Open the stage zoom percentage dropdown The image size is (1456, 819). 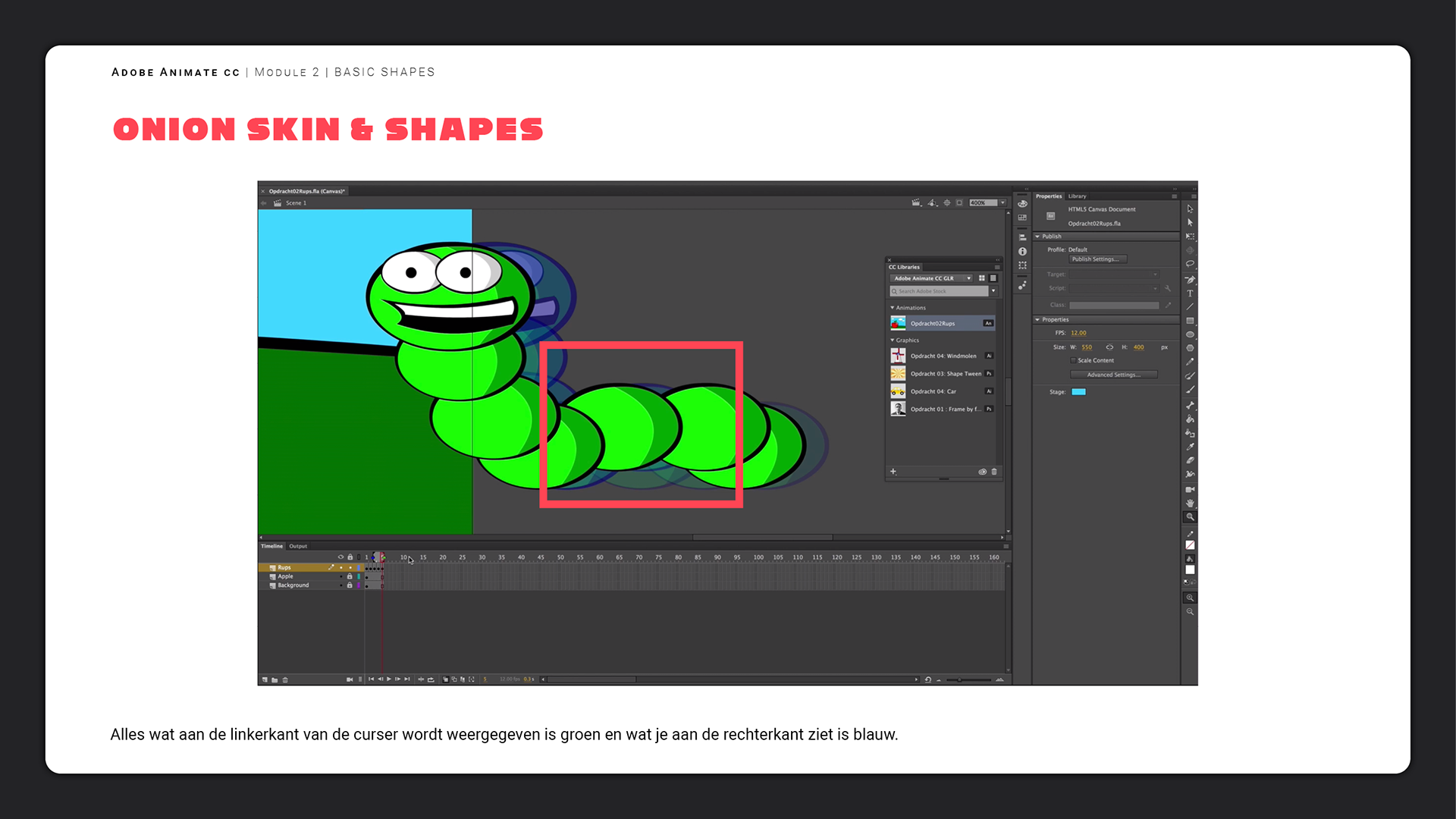[1003, 203]
